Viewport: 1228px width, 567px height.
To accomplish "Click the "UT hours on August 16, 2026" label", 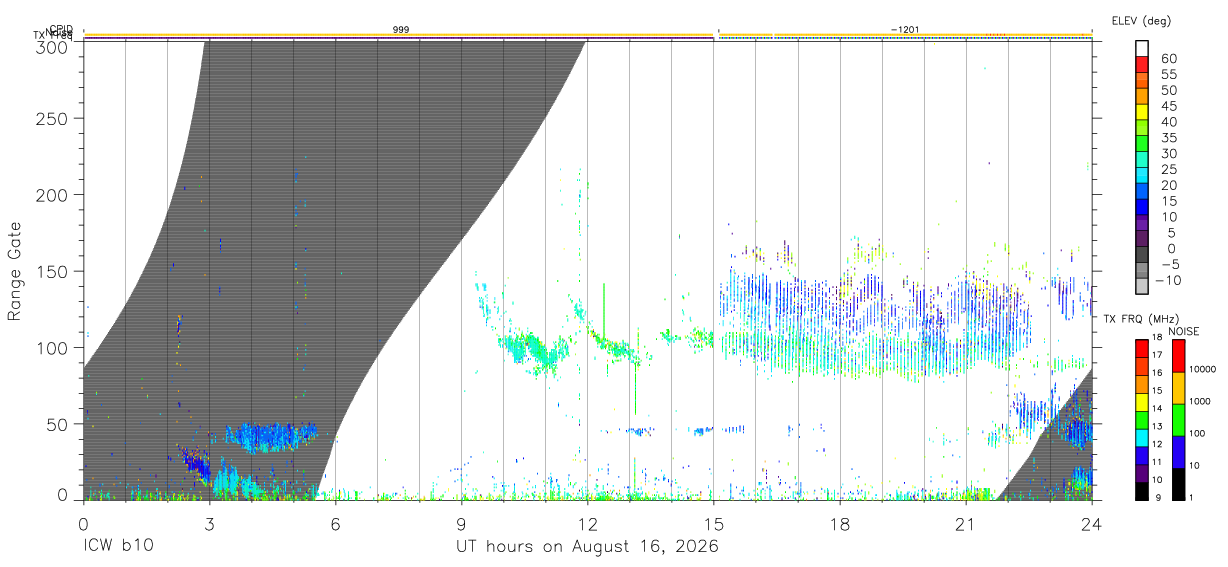I will (x=587, y=547).
